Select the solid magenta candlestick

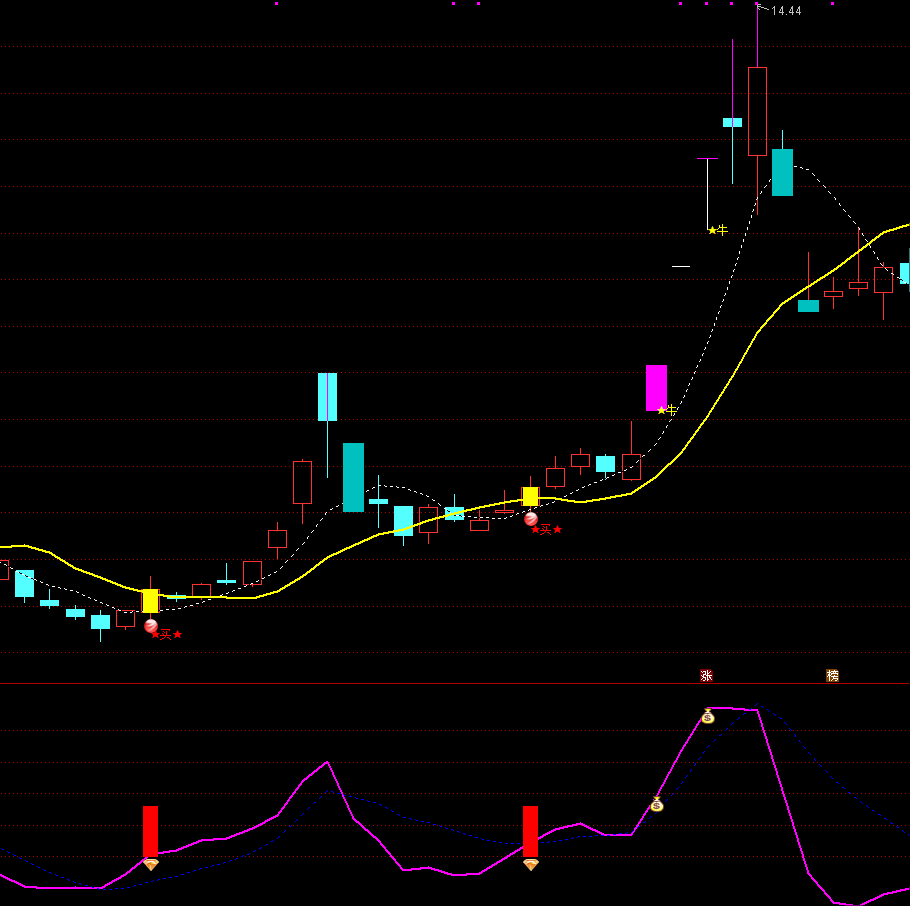tap(656, 388)
